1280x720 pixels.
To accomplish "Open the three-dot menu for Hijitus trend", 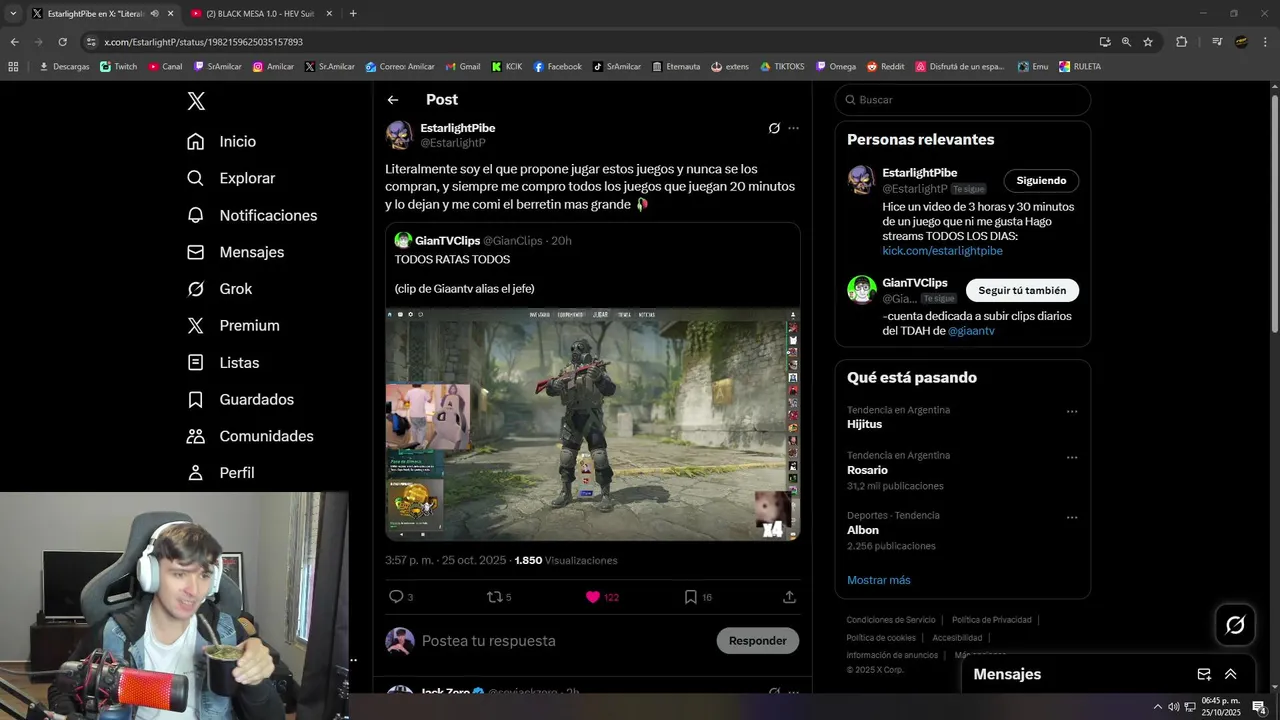I will click(1072, 411).
